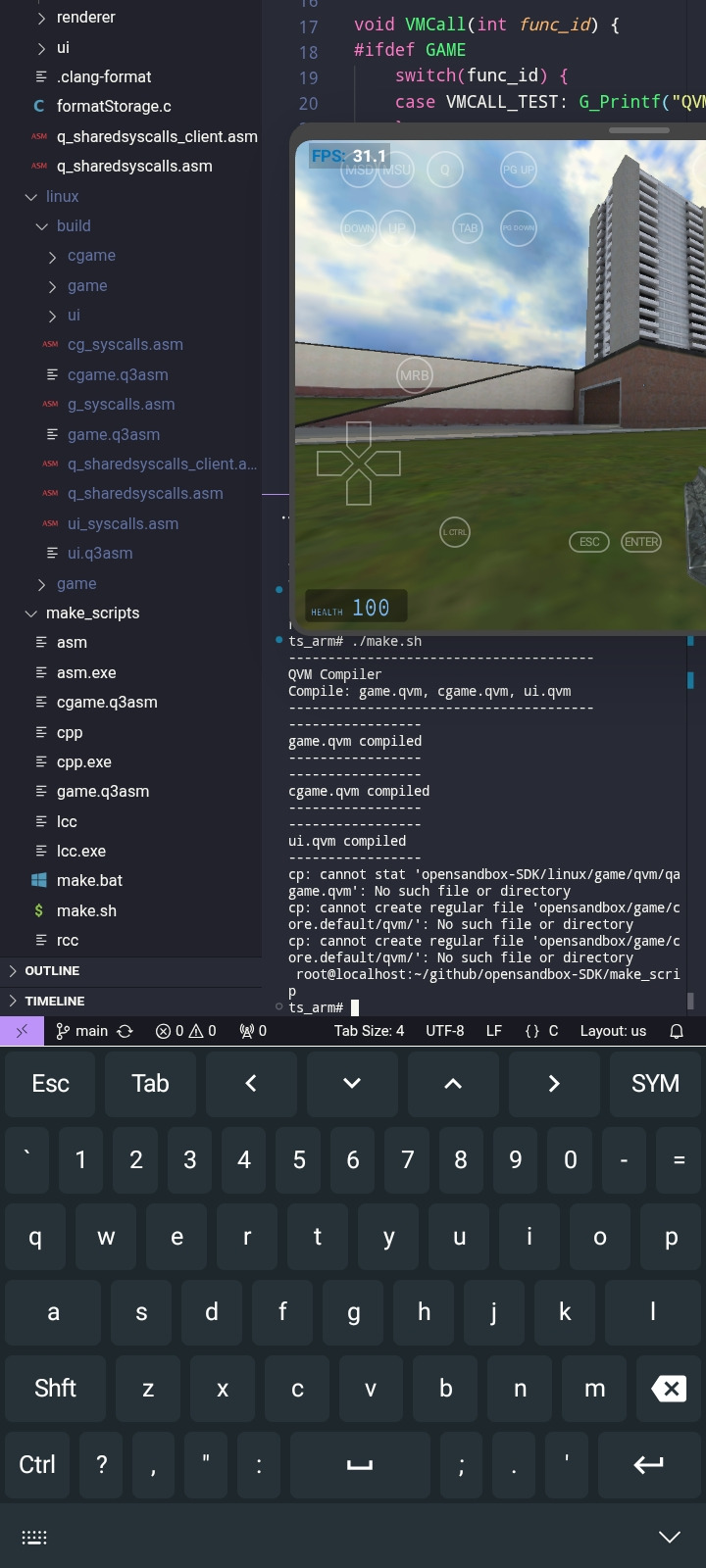706x1568 pixels.
Task: Open remote window indicator in status bar
Action: pos(22,1031)
